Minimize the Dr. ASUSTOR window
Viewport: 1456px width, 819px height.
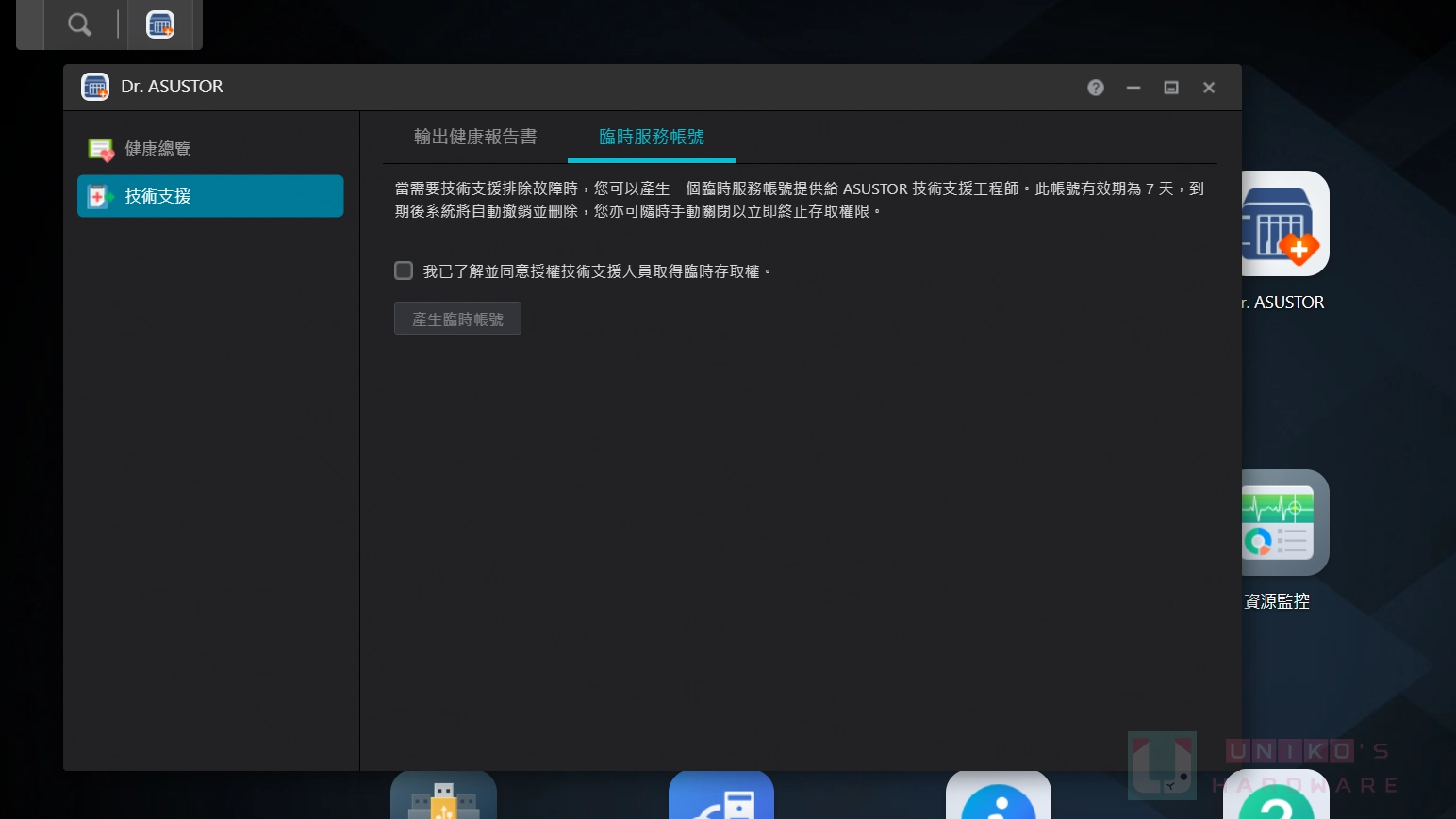[x=1133, y=88]
